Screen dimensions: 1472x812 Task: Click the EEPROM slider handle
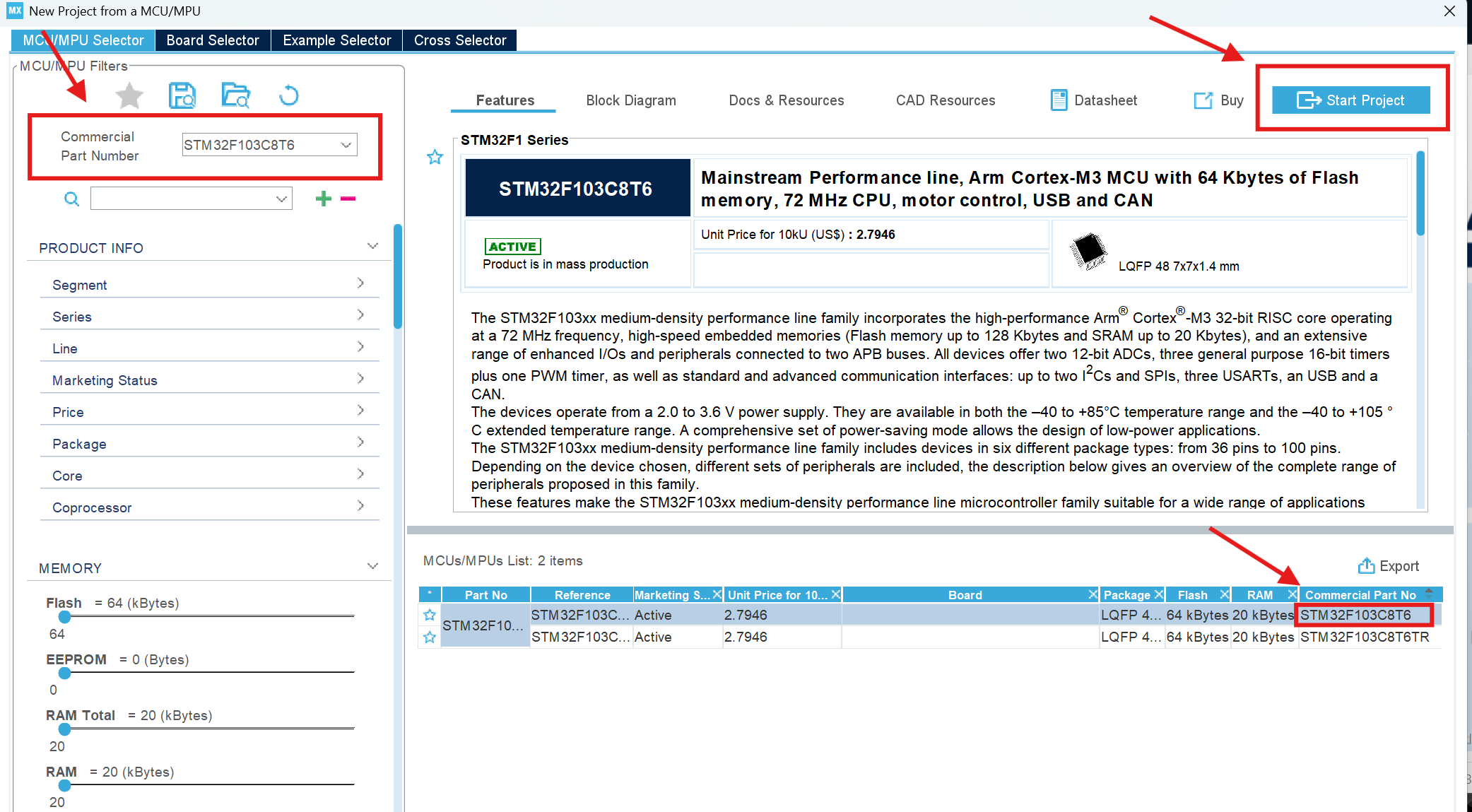pos(64,673)
